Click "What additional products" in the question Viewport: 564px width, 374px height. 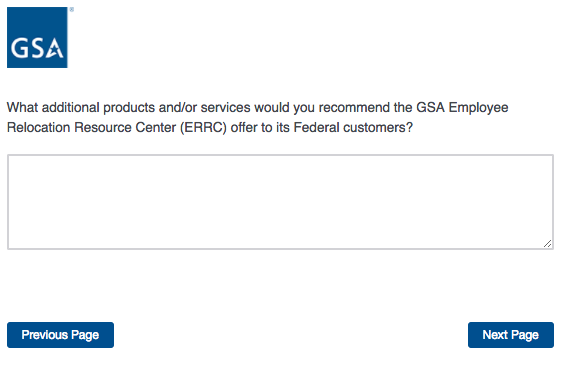pos(77,108)
